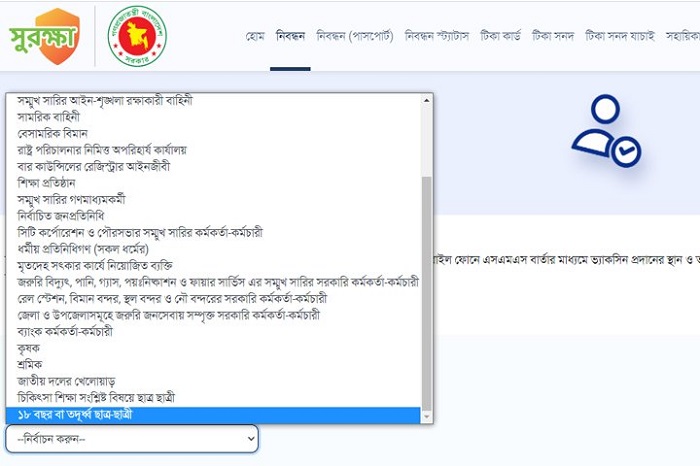Open the টিকা সনদ যাচাই link

tap(620, 36)
